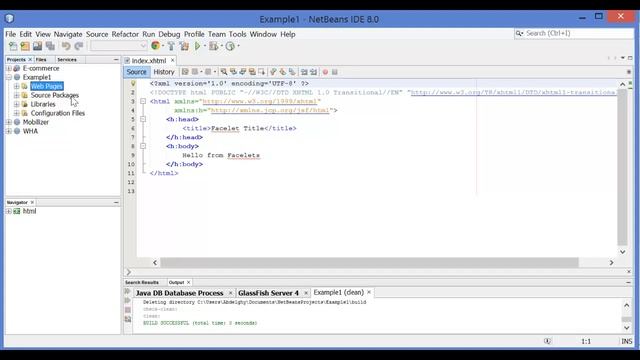Close the index.xhtml editor tab
The height and width of the screenshot is (360, 640).
tap(172, 60)
